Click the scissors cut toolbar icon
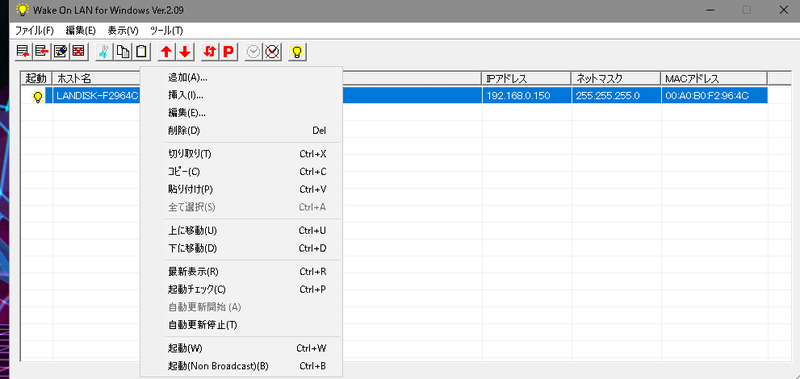The height and width of the screenshot is (379, 800). (104, 52)
